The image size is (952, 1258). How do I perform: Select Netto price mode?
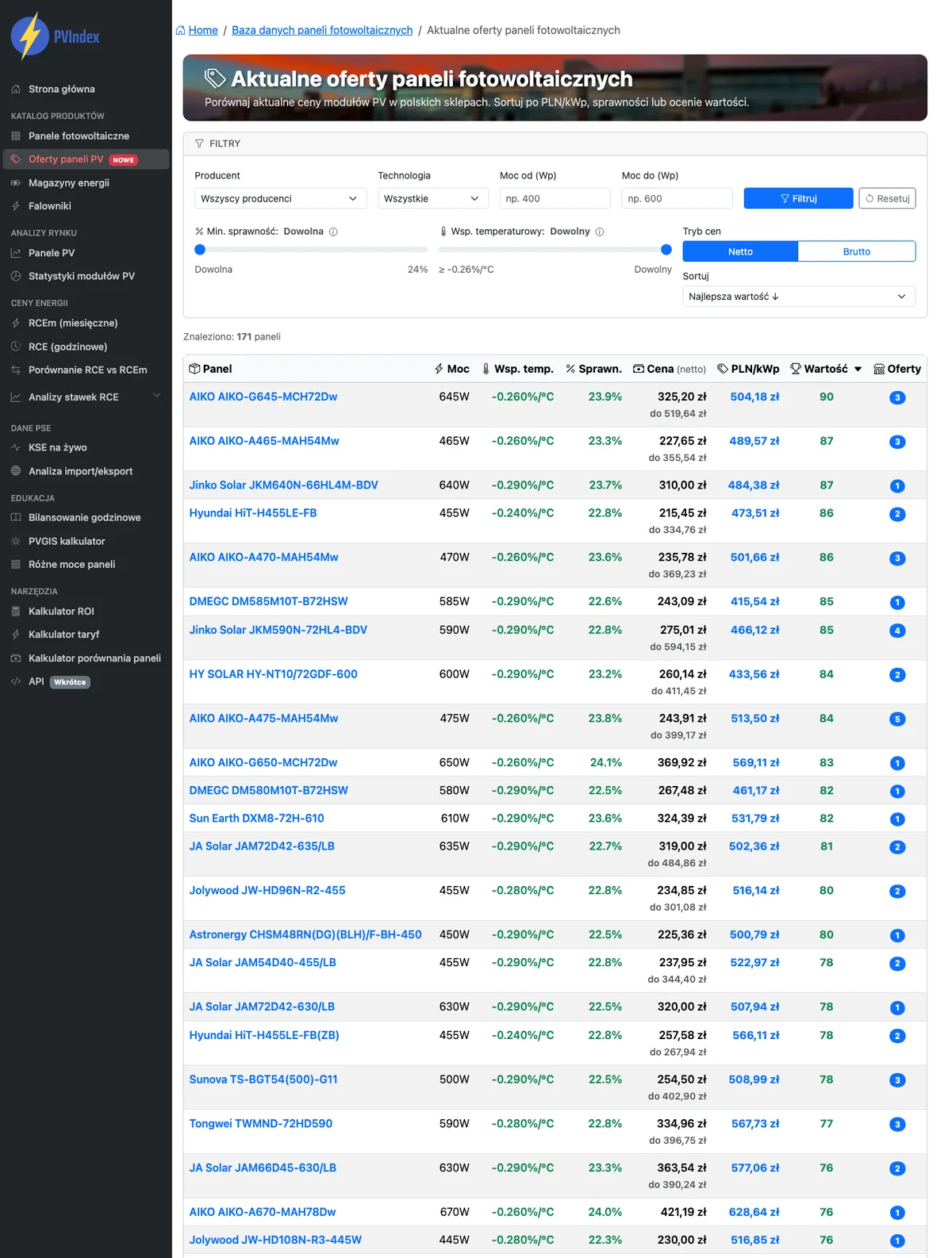(x=740, y=251)
